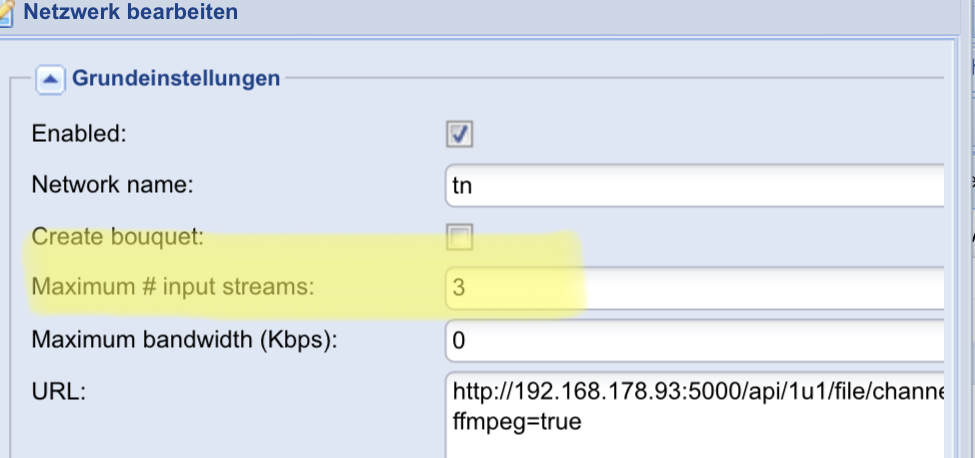The height and width of the screenshot is (458, 975).
Task: Click the Maximum # input streams label
Action: pos(173,288)
